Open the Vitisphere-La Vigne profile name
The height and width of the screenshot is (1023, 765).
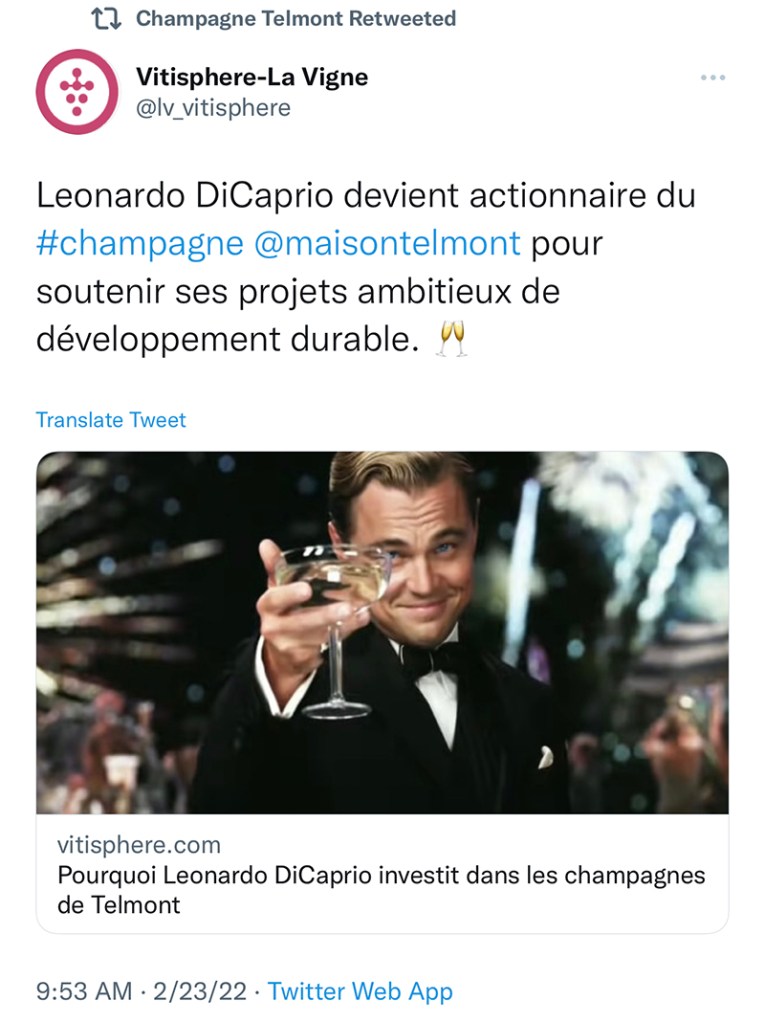pos(252,77)
